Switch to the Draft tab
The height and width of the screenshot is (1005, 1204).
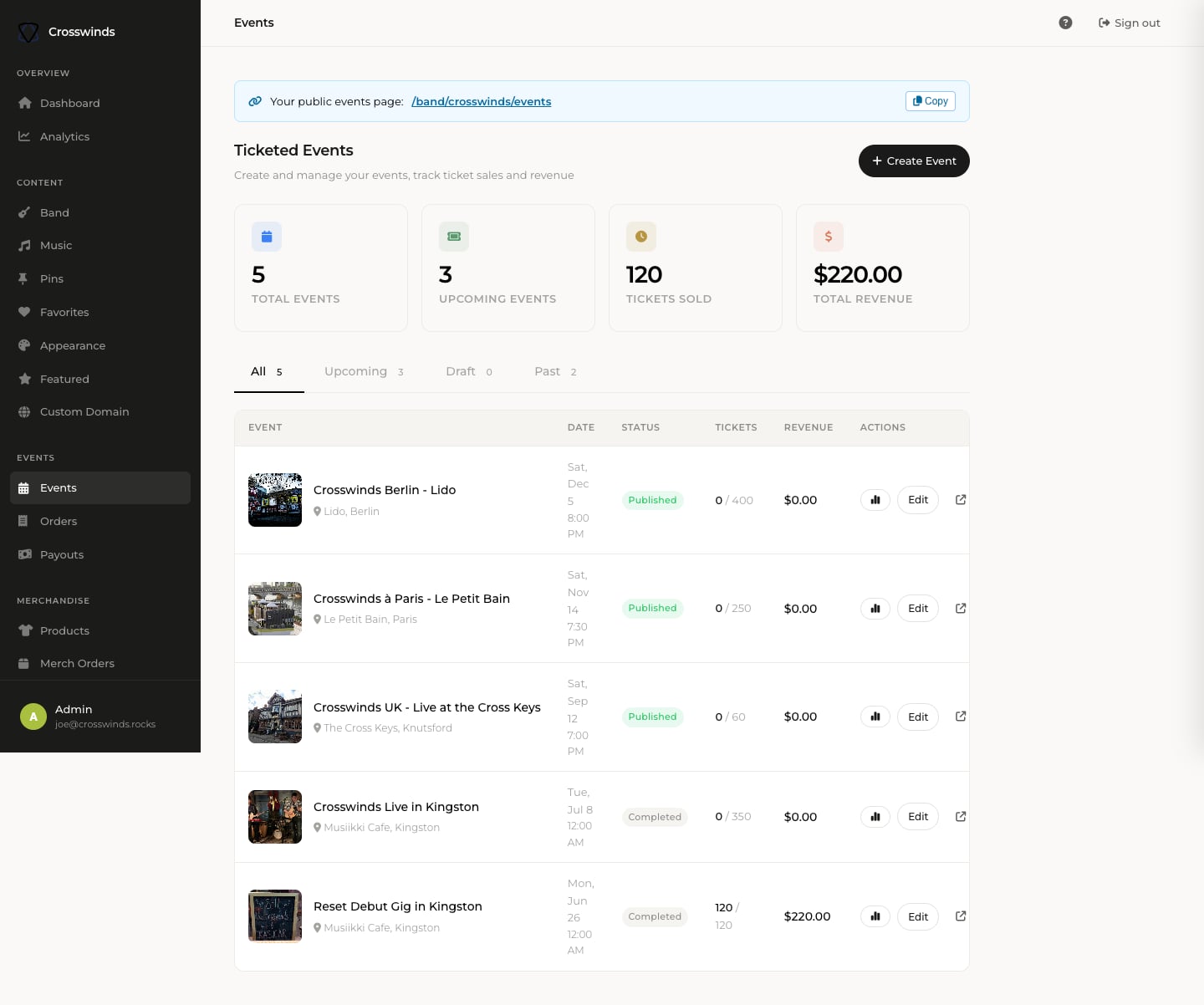(469, 371)
